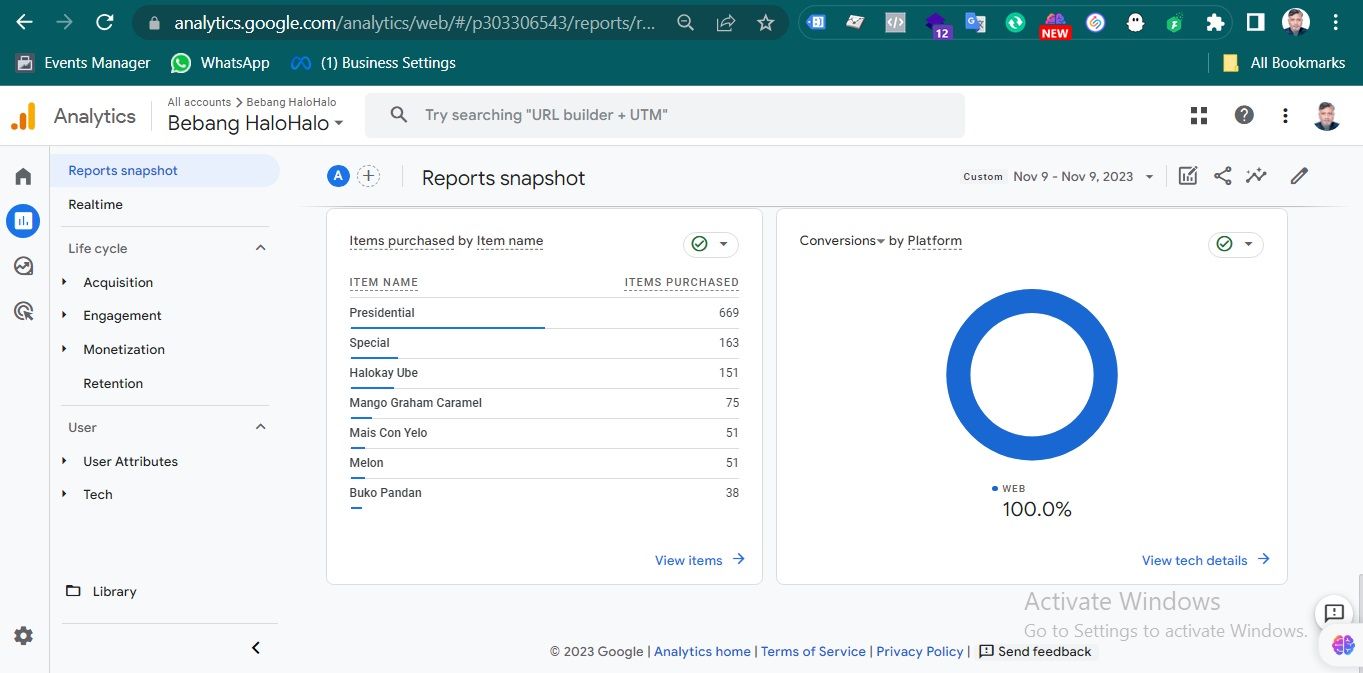Click the Customize report pencil icon
Viewport: 1363px width, 673px height.
1299,176
